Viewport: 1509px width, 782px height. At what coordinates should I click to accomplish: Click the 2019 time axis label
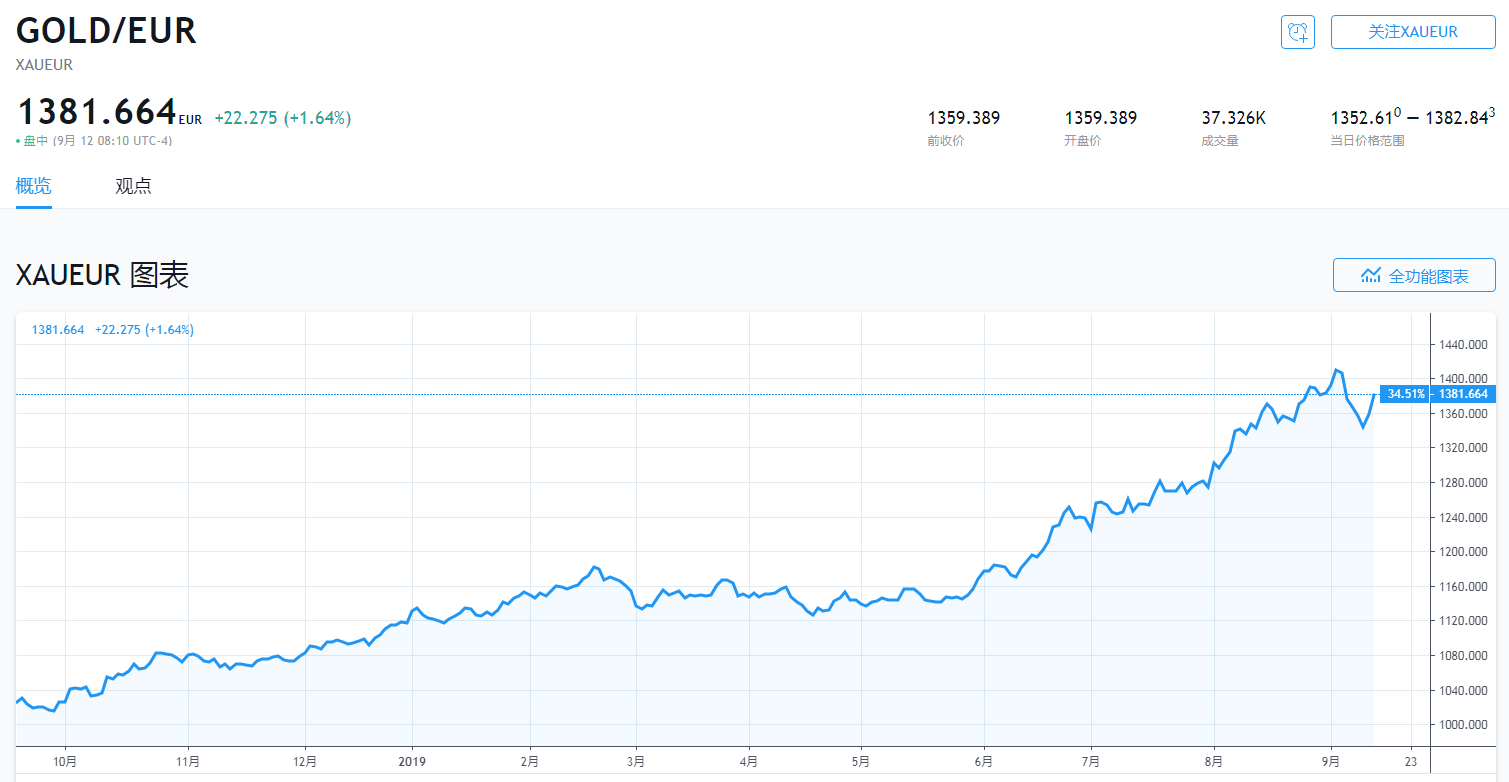(x=412, y=762)
